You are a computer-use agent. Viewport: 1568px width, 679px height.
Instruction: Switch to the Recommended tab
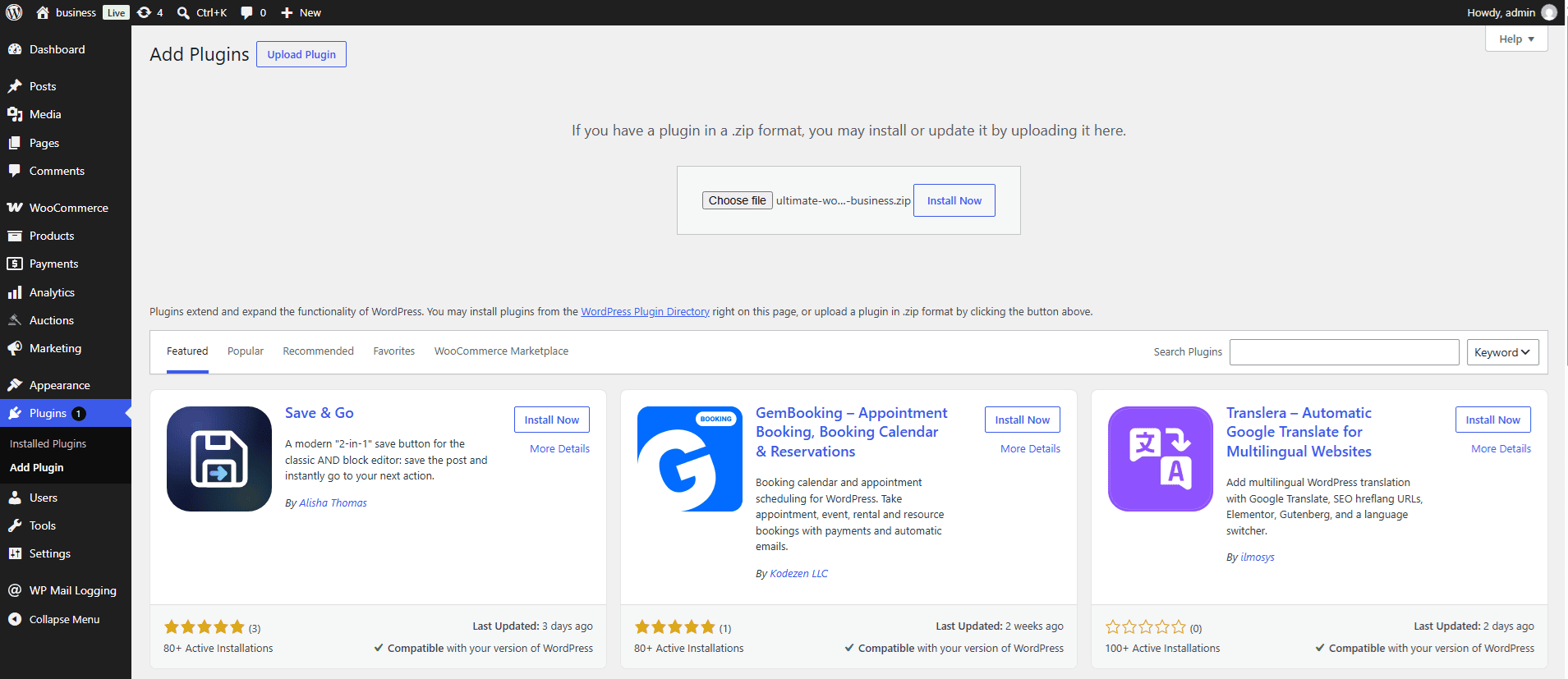(319, 351)
